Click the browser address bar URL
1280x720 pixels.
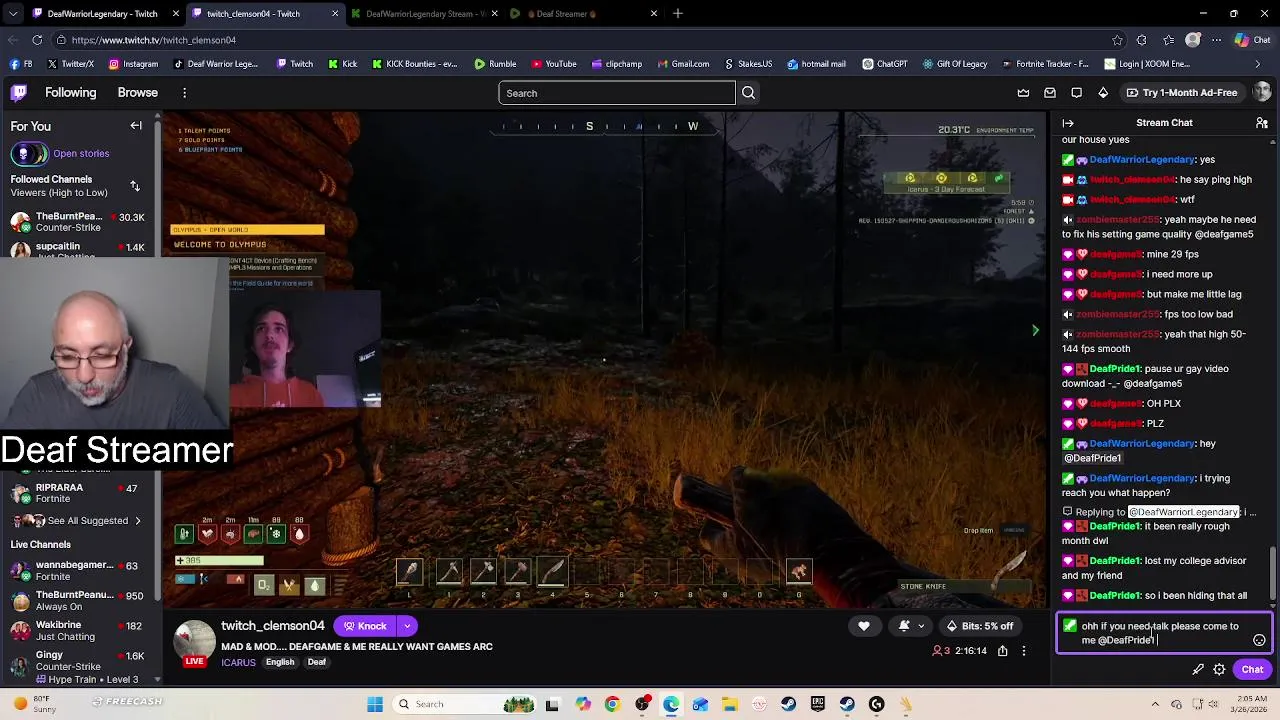[x=154, y=40]
